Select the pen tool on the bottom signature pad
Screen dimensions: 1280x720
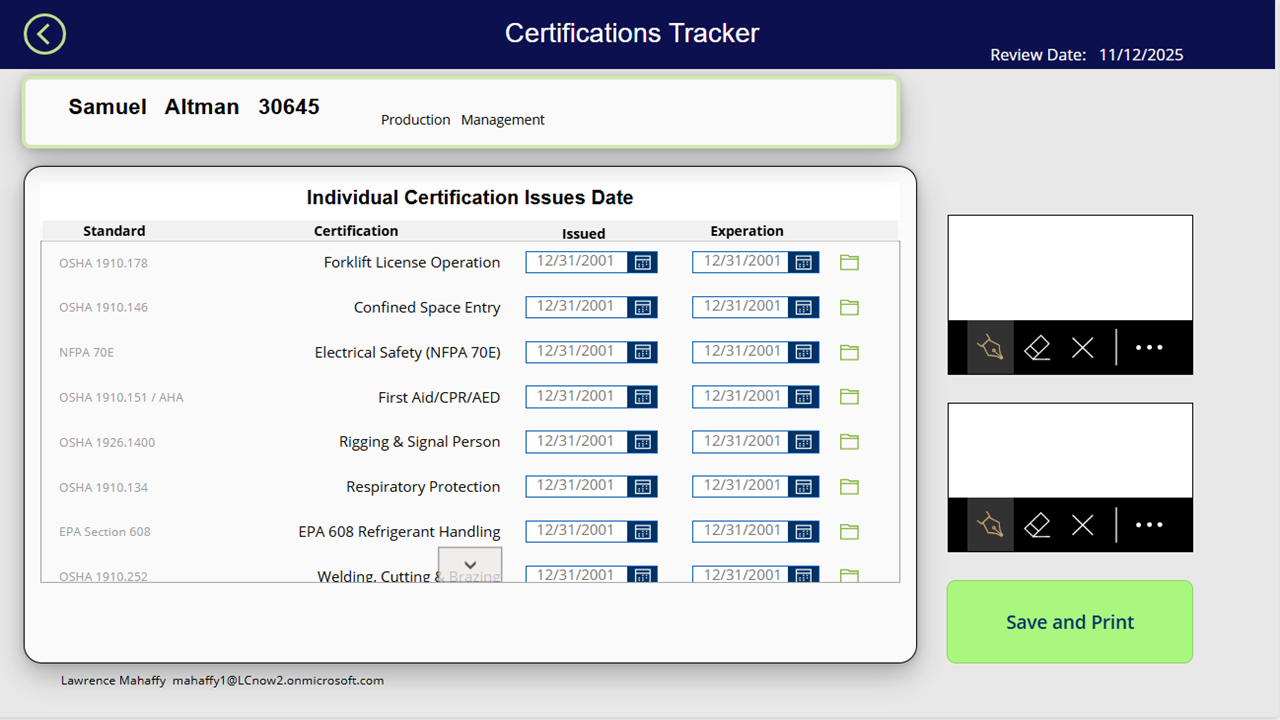[x=991, y=524]
